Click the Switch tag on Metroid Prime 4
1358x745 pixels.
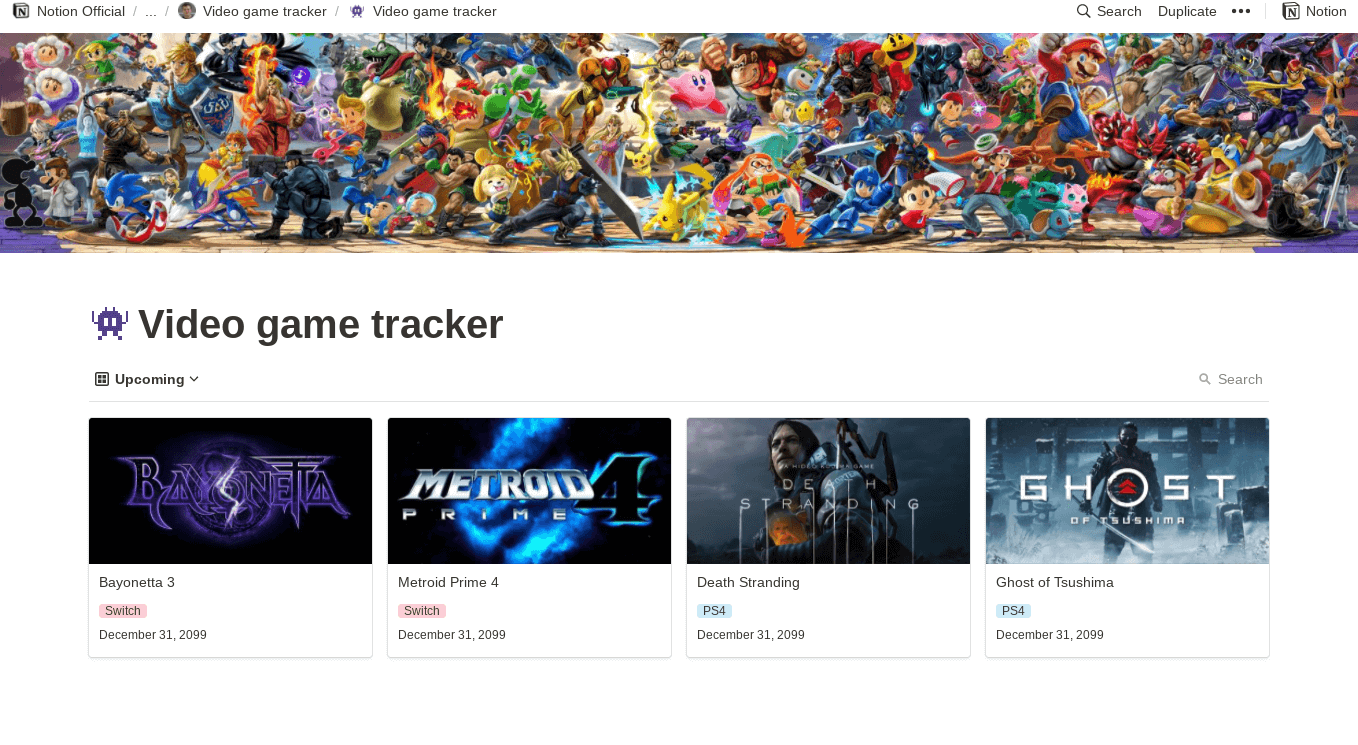422,611
